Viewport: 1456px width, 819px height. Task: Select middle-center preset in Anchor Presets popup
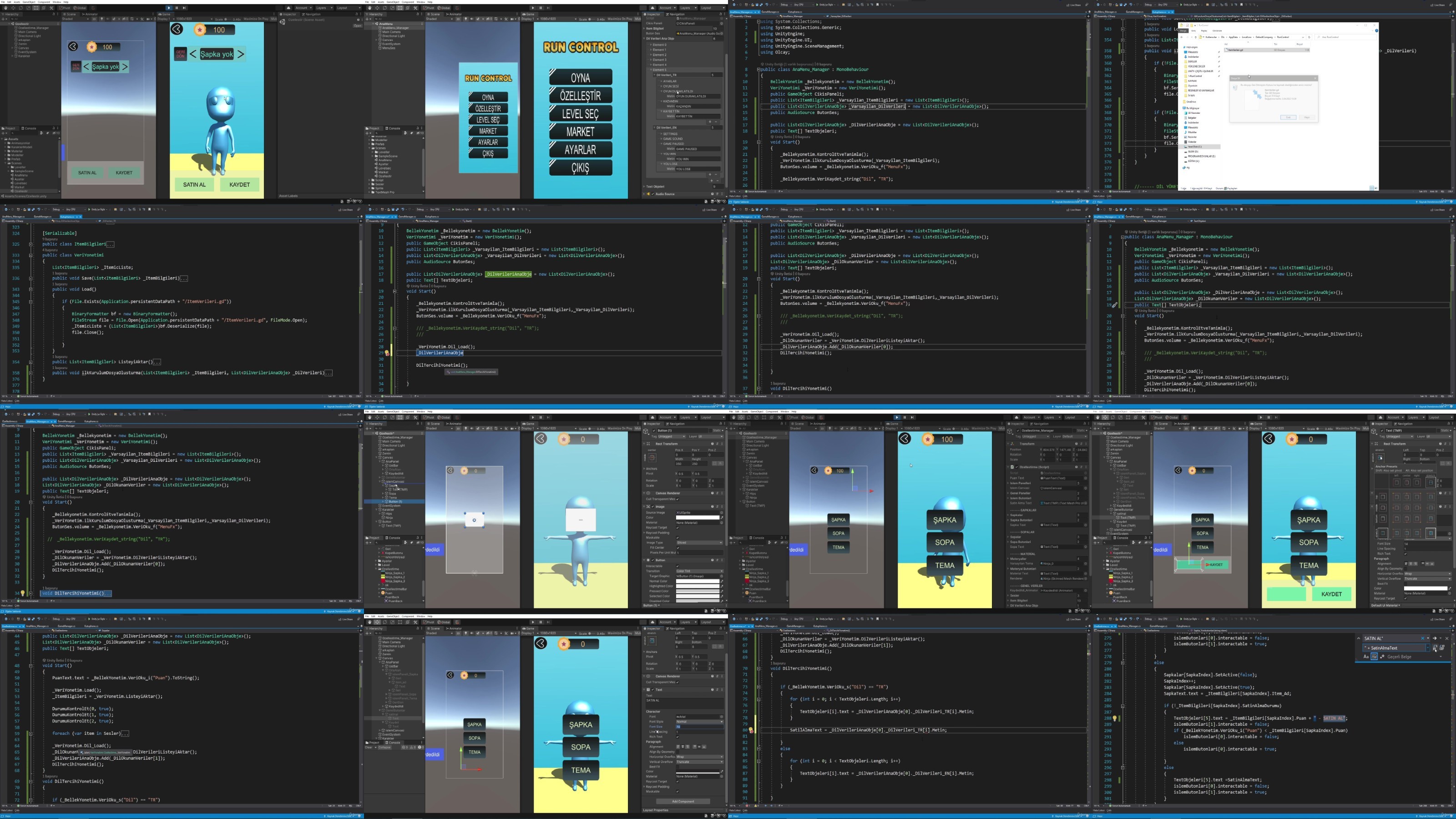1407,508
